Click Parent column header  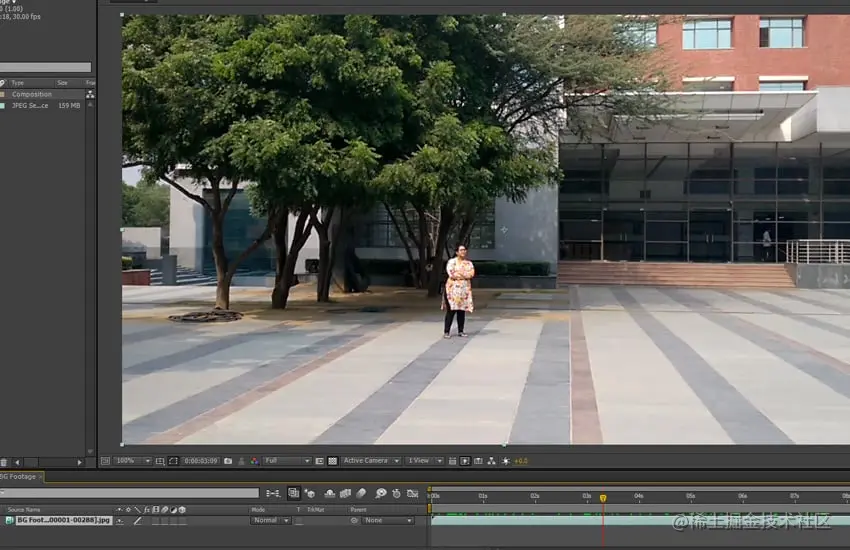(358, 510)
